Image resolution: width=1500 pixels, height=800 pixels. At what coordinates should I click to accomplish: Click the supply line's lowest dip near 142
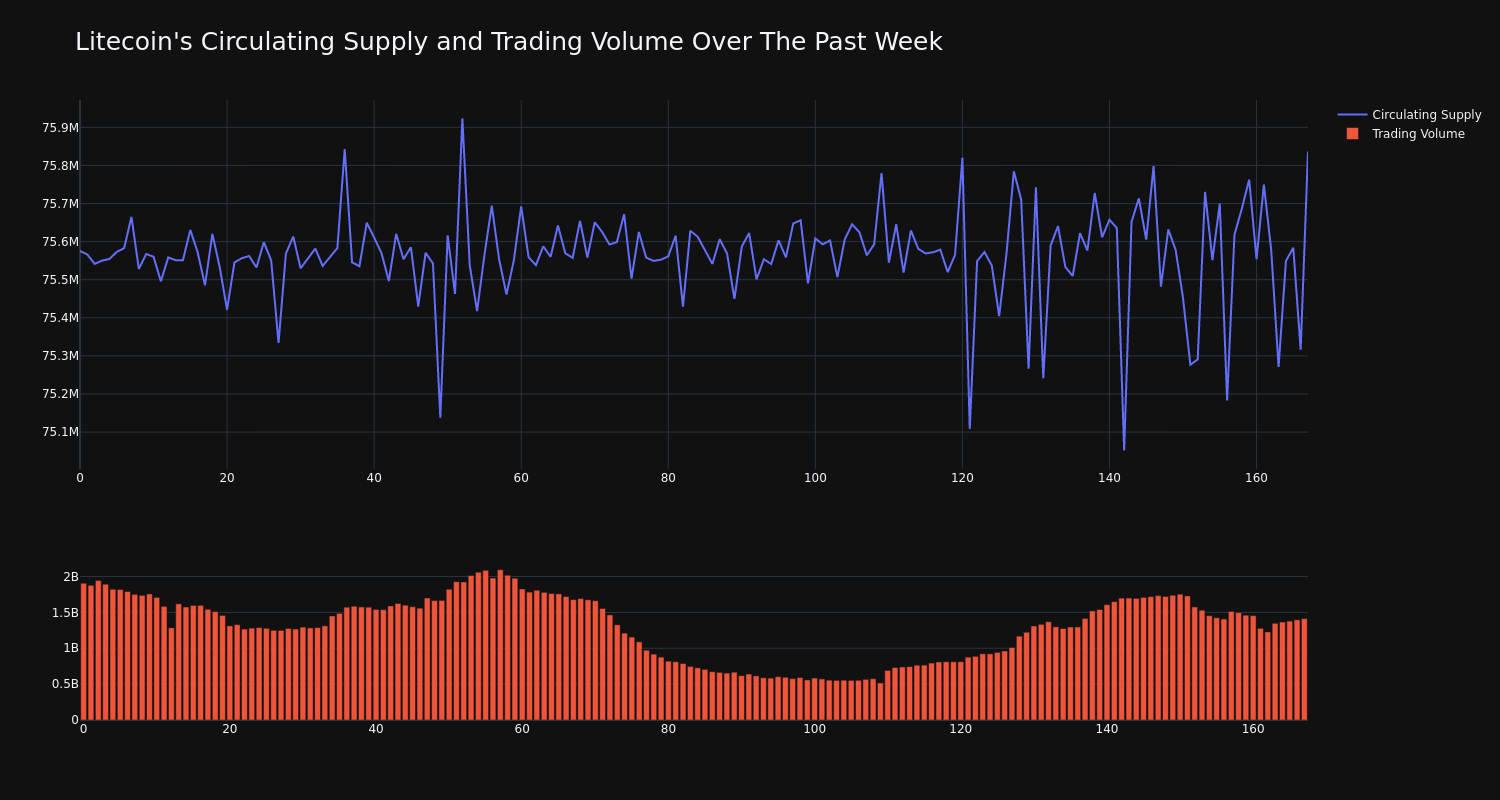(1124, 449)
